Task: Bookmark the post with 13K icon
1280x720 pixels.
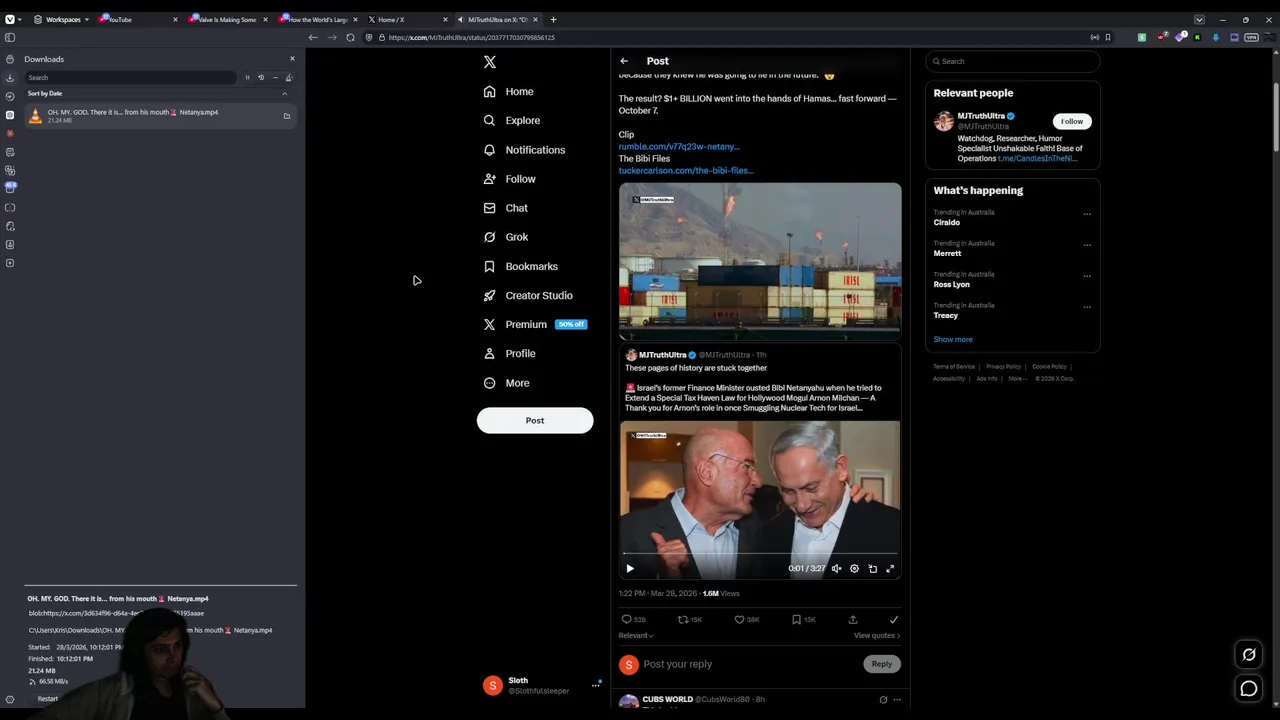Action: [x=803, y=620]
